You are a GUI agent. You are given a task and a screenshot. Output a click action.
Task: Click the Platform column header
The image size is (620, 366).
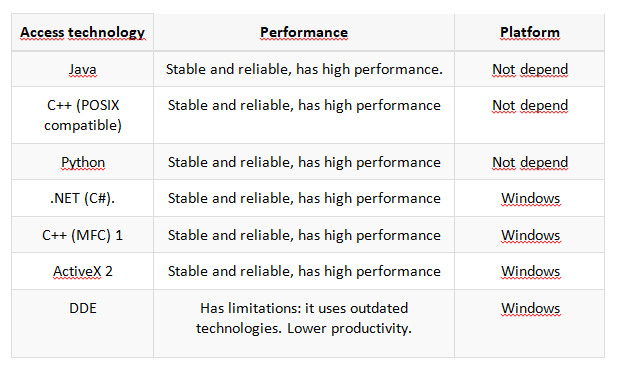(530, 32)
